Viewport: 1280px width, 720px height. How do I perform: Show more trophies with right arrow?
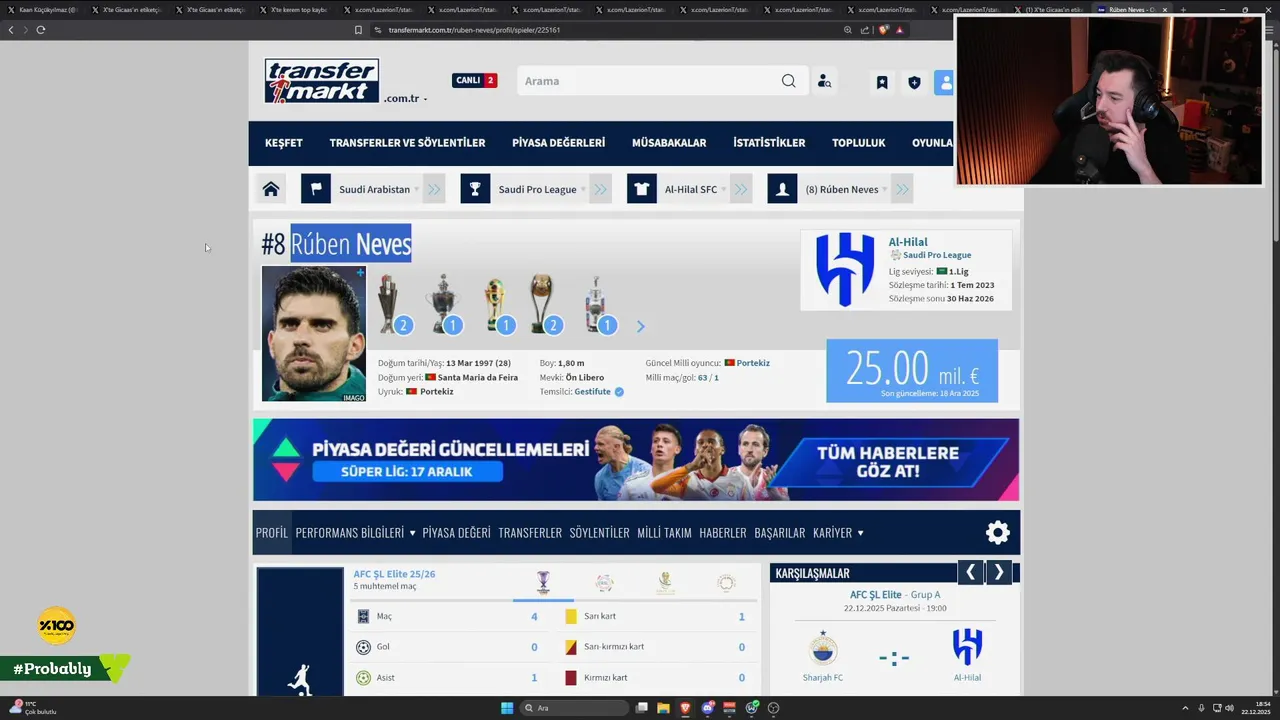641,326
